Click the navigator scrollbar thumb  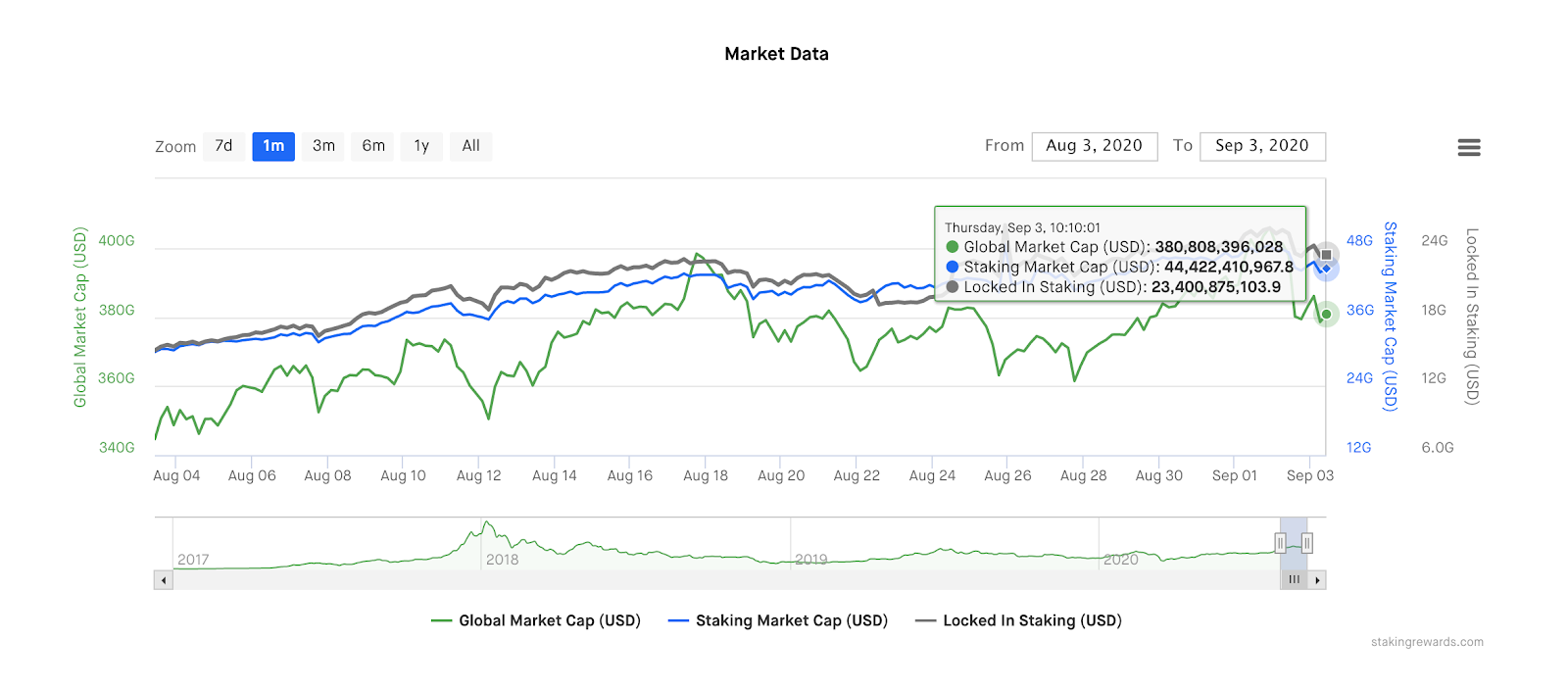pos(1294,580)
